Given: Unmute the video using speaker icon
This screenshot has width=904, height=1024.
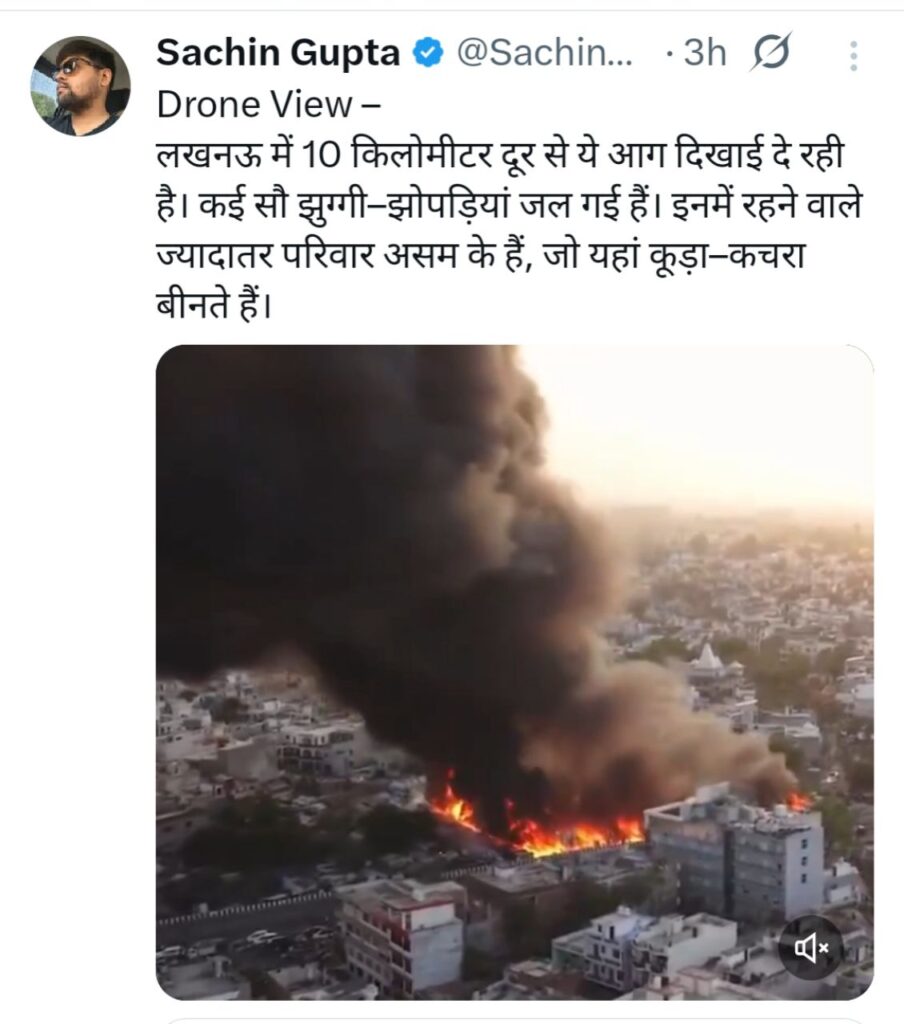Looking at the screenshot, I should (x=811, y=946).
